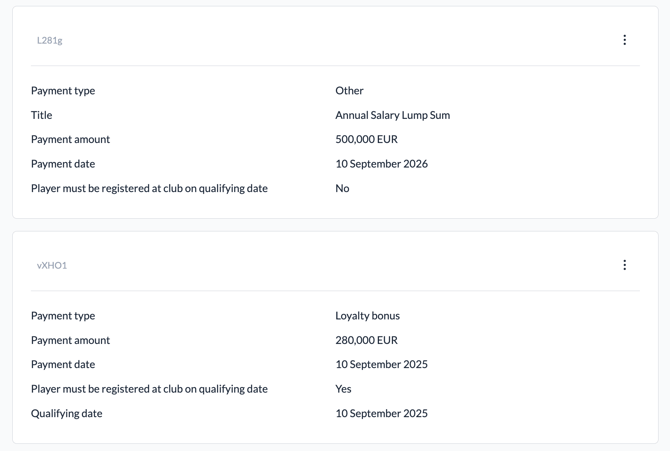670x451 pixels.
Task: Click 'Payment amount' label in L281g card
Action: click(70, 139)
